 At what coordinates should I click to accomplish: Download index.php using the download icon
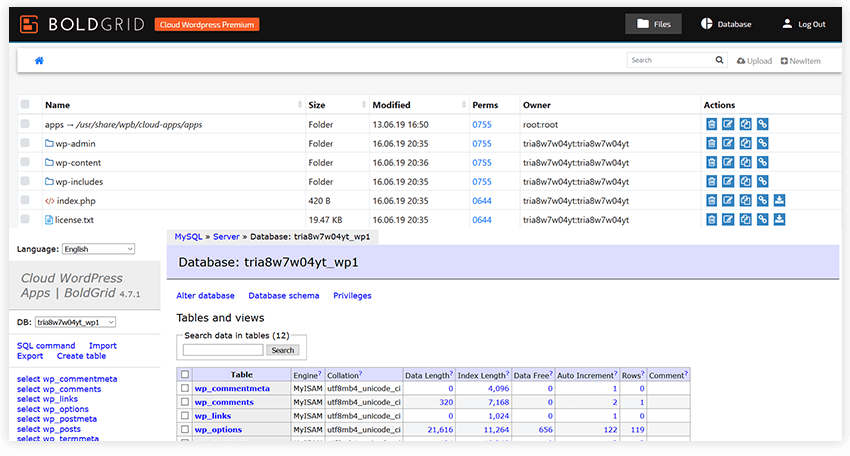click(779, 200)
